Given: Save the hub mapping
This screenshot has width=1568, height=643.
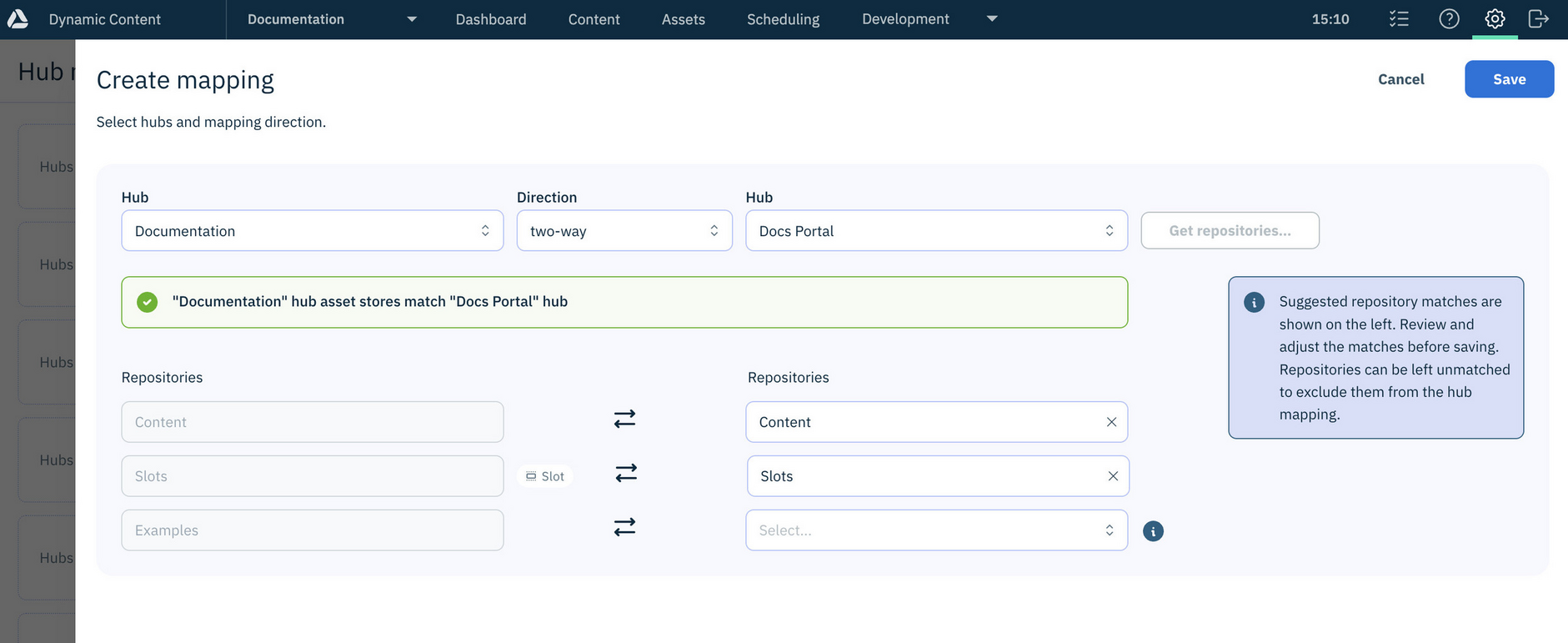Looking at the screenshot, I should pos(1510,79).
